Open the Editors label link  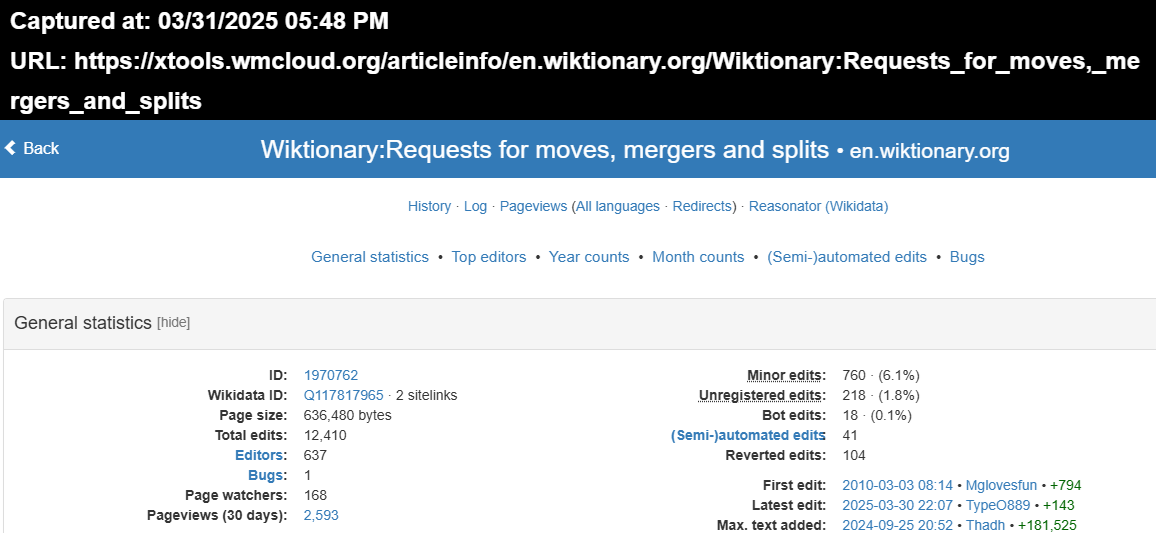(x=259, y=455)
